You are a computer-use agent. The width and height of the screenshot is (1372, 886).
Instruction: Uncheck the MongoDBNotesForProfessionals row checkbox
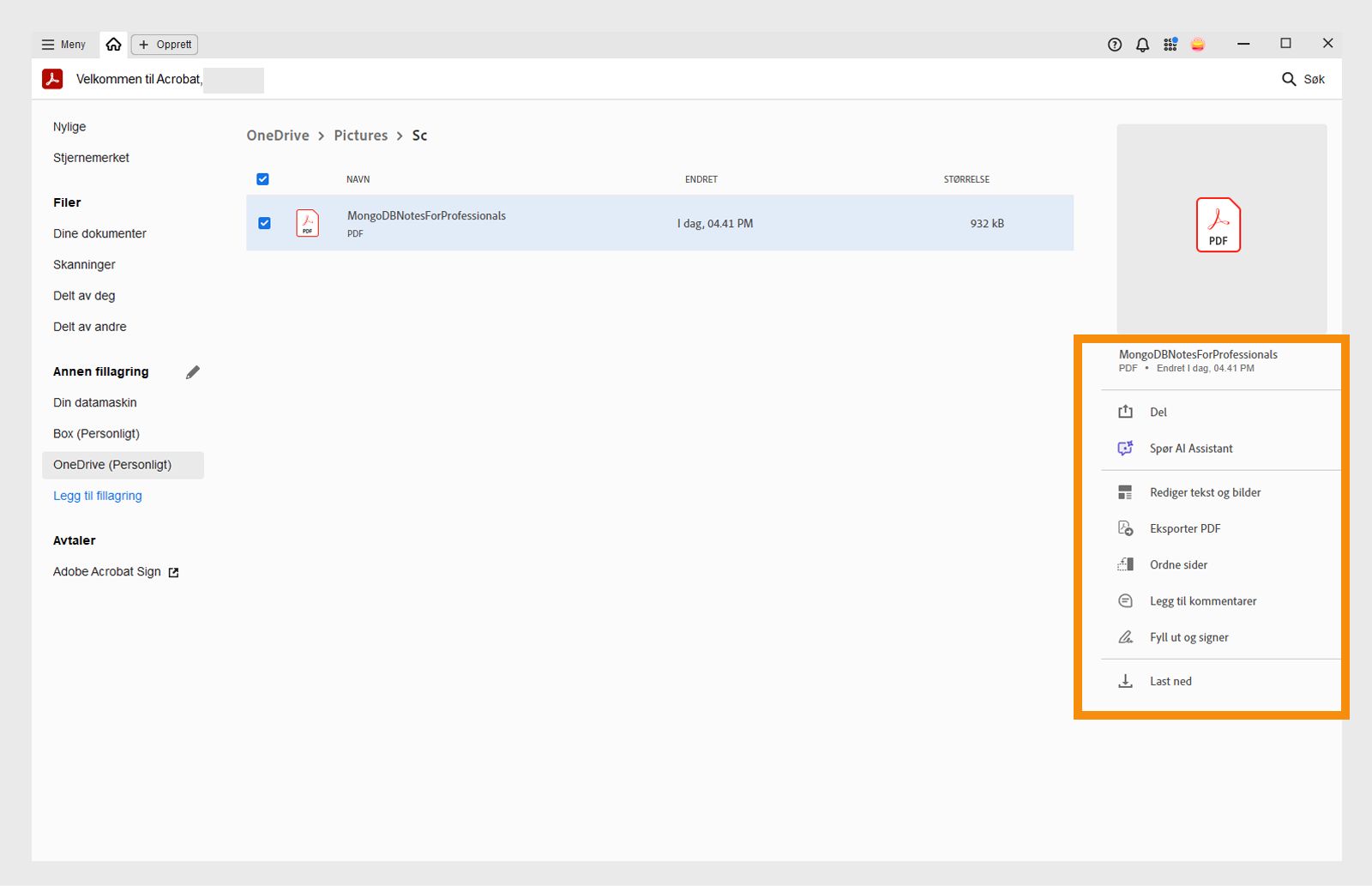pos(264,223)
